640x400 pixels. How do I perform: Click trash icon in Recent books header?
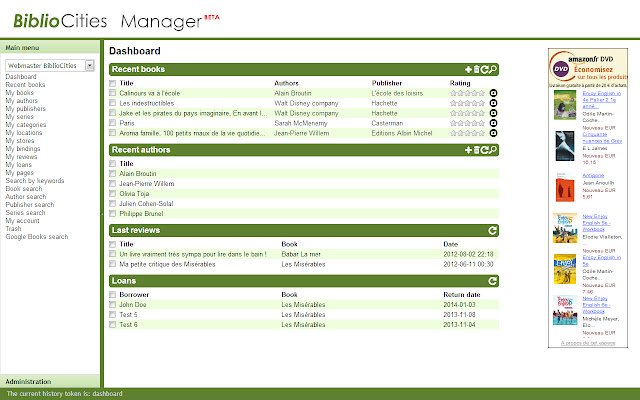(476, 69)
